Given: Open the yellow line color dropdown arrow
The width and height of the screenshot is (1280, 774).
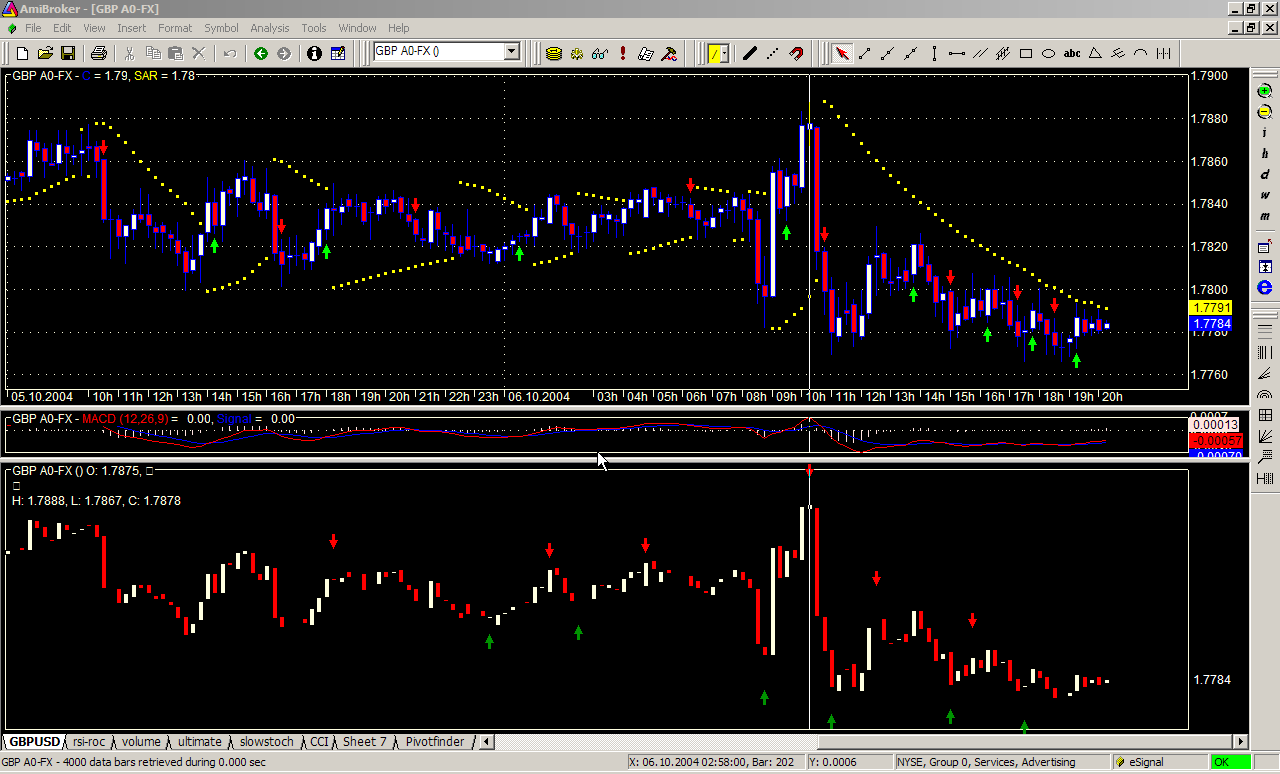Looking at the screenshot, I should click(x=727, y=53).
